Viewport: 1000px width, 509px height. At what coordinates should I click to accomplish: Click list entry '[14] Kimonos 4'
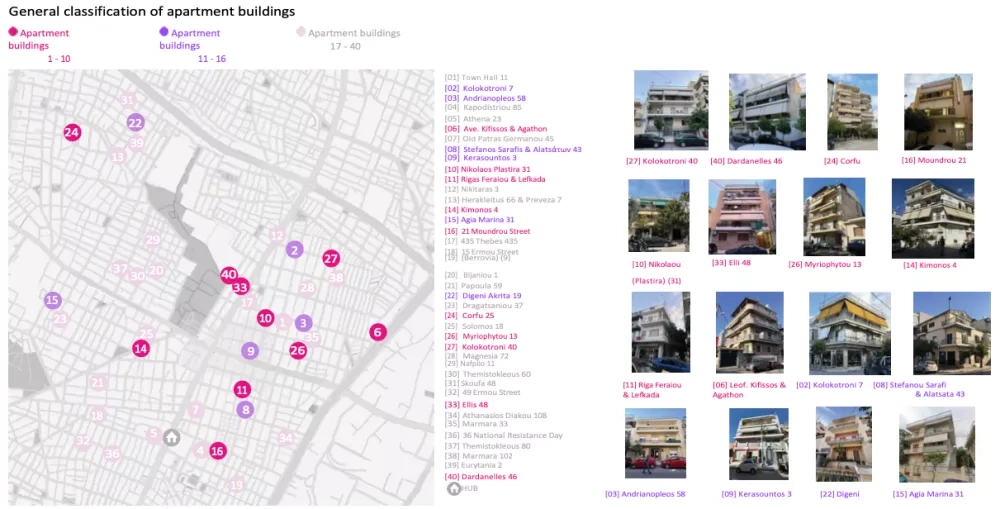pyautogui.click(x=471, y=210)
